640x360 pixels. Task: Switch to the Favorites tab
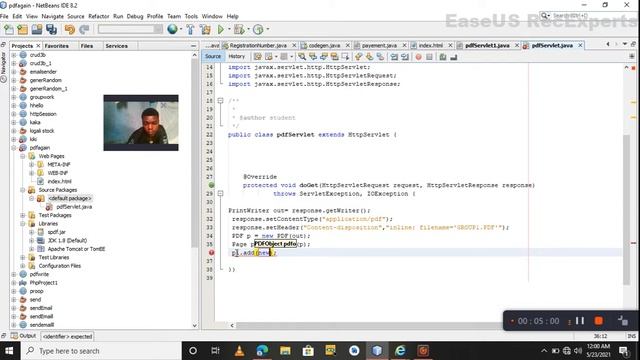(57, 46)
